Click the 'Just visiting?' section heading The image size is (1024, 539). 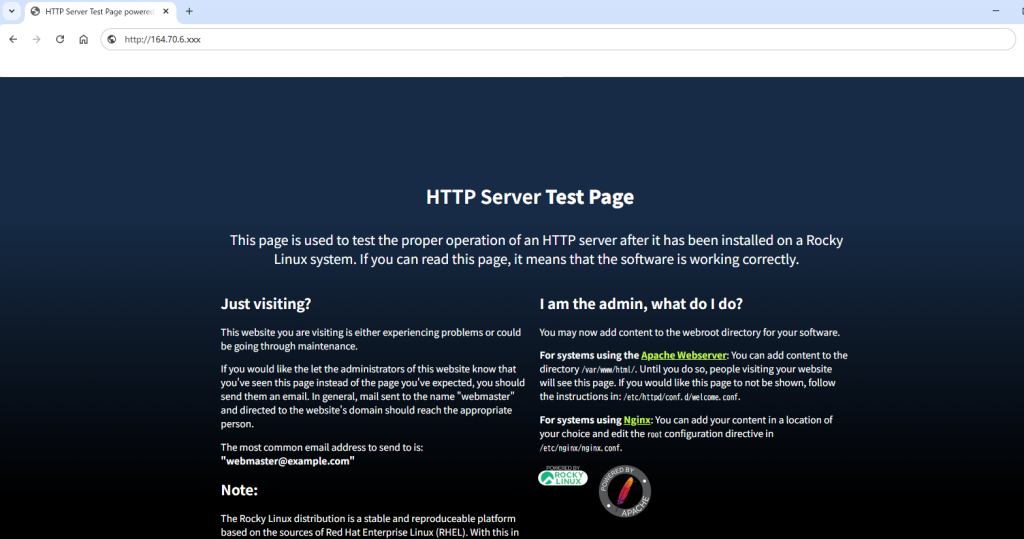coord(266,304)
